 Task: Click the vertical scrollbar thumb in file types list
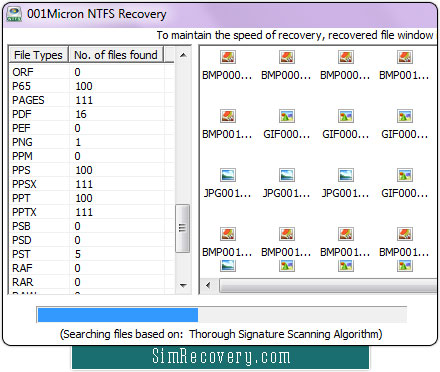182,228
